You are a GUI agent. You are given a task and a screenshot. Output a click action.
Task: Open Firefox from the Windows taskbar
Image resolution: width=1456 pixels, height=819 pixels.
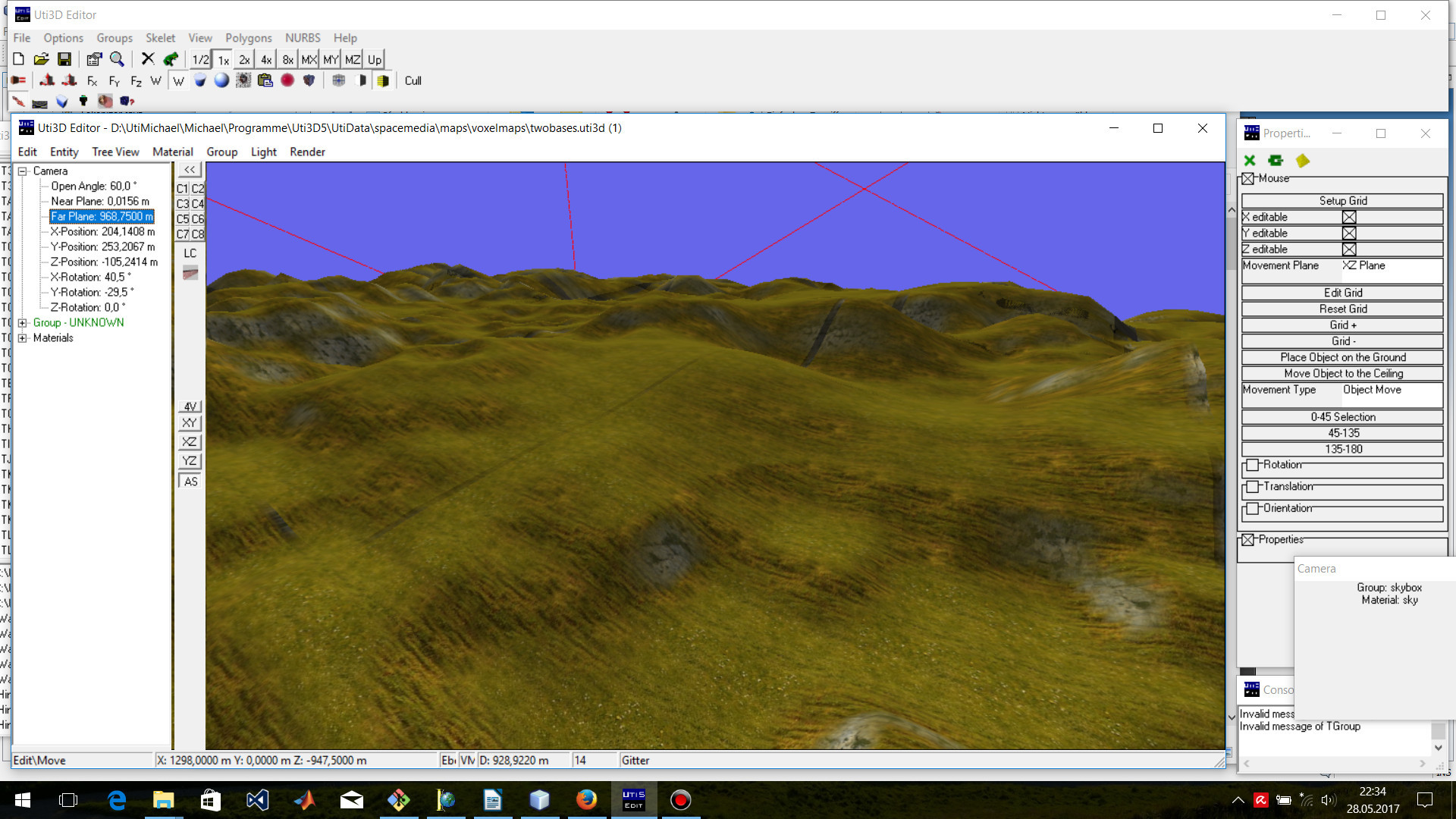(586, 800)
